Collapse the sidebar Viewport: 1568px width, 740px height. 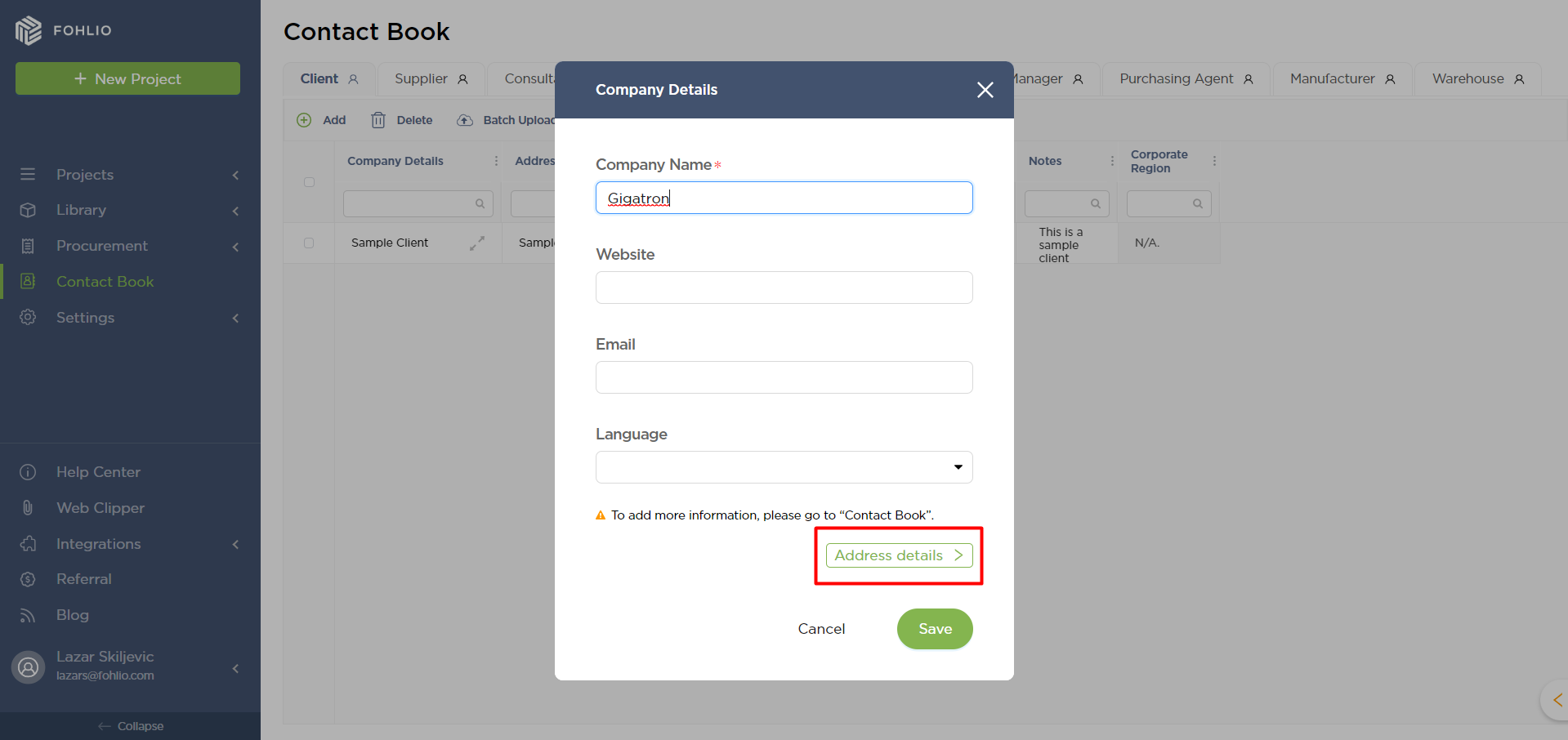coord(131,726)
